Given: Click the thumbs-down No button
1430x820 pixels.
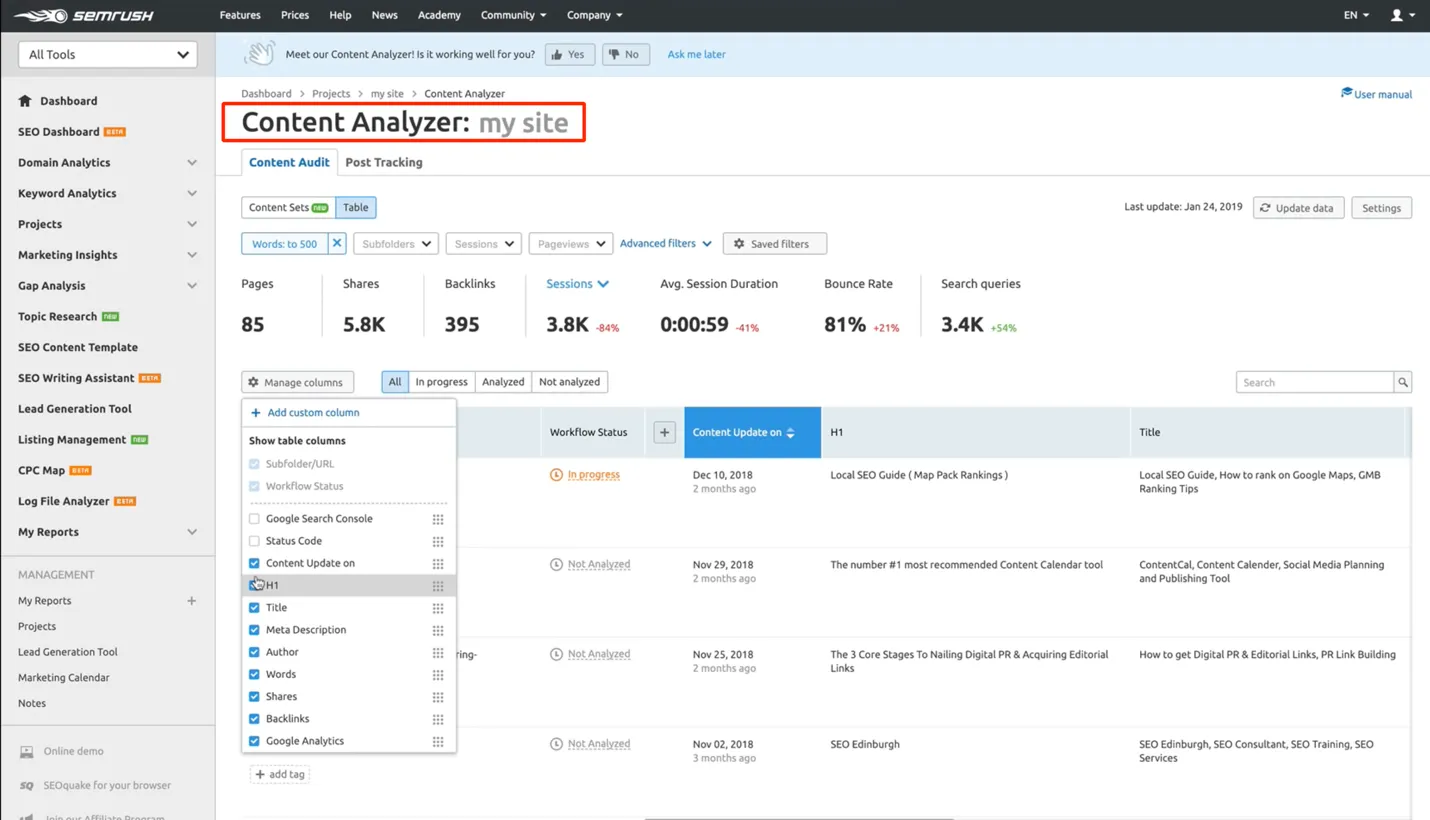Looking at the screenshot, I should 626,54.
